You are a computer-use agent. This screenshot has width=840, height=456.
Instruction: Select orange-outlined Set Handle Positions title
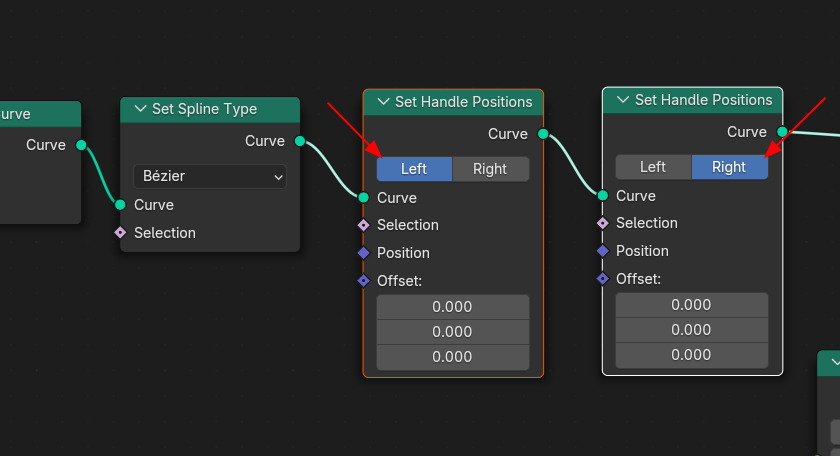(x=463, y=102)
